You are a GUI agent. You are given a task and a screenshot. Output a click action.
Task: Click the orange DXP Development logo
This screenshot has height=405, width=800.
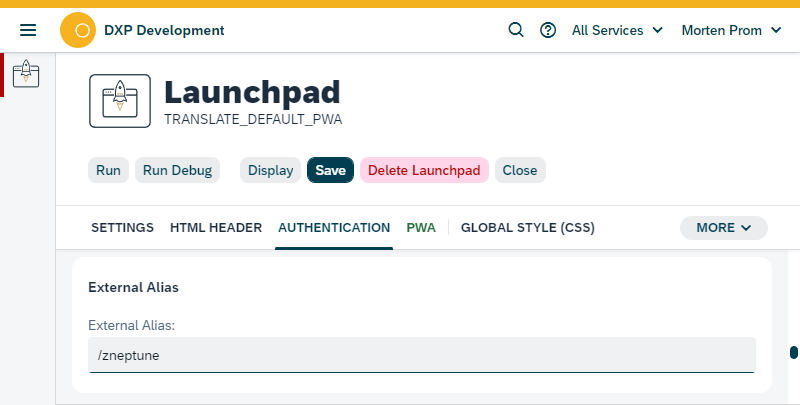coord(78,31)
